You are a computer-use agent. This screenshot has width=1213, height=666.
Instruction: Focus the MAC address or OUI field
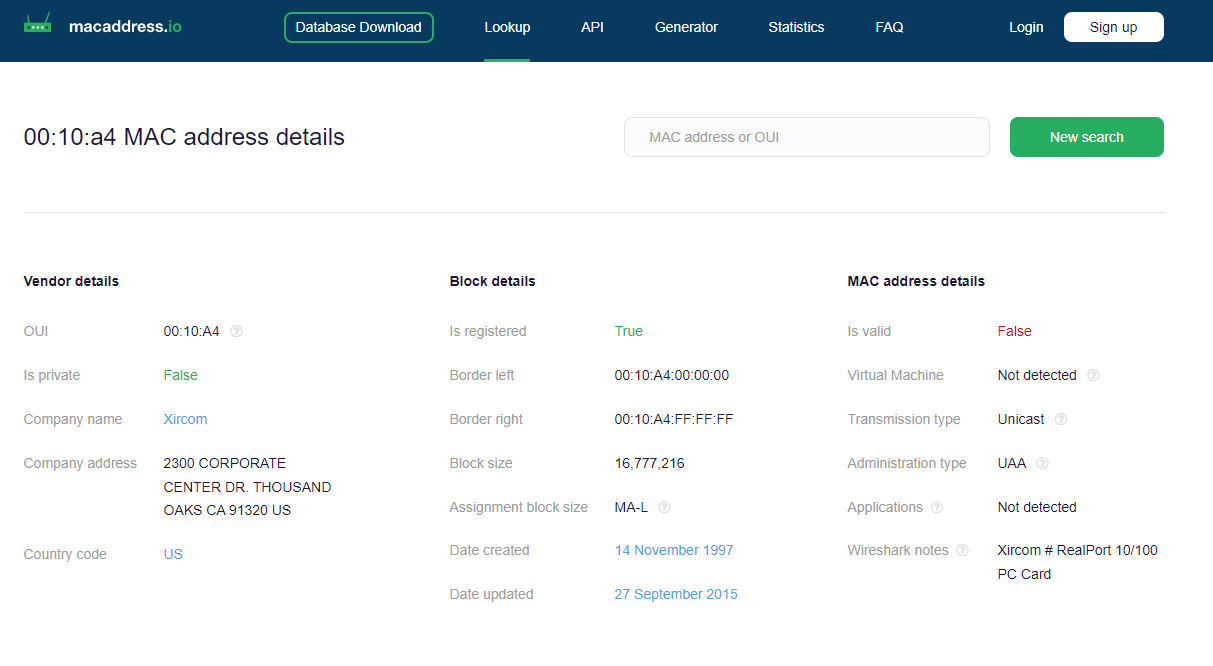click(807, 137)
